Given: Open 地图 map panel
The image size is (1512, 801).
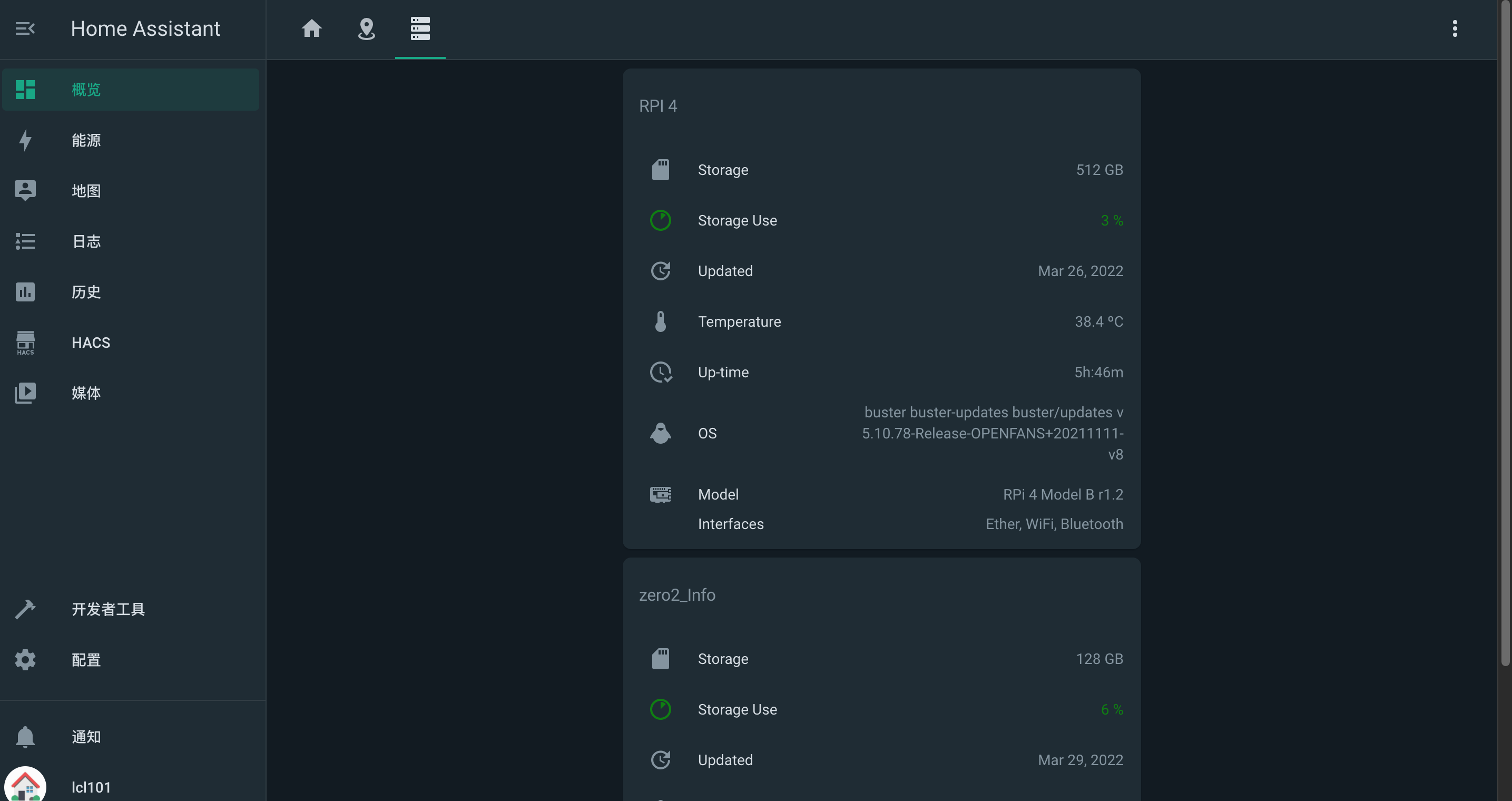Looking at the screenshot, I should coord(130,190).
